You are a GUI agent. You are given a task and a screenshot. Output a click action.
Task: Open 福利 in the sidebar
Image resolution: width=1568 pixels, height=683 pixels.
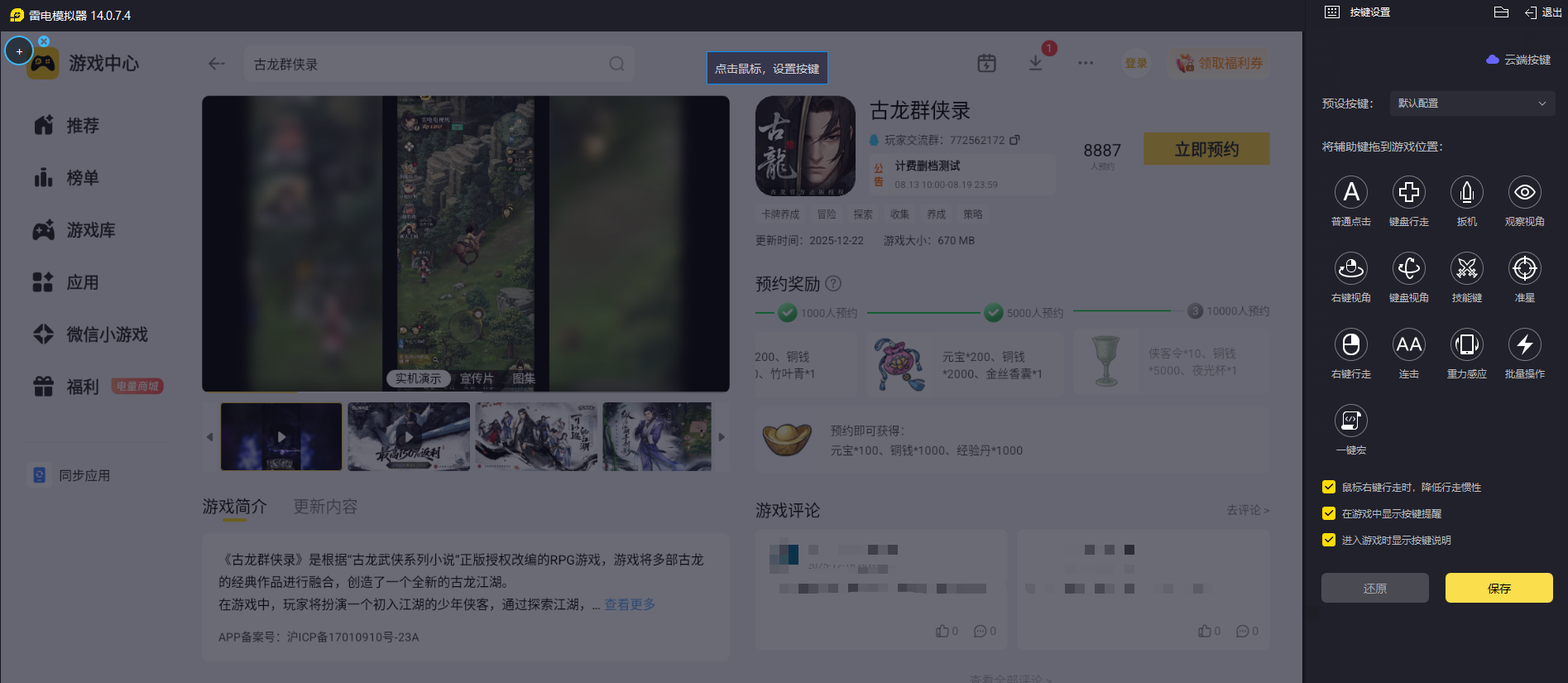pos(66,387)
